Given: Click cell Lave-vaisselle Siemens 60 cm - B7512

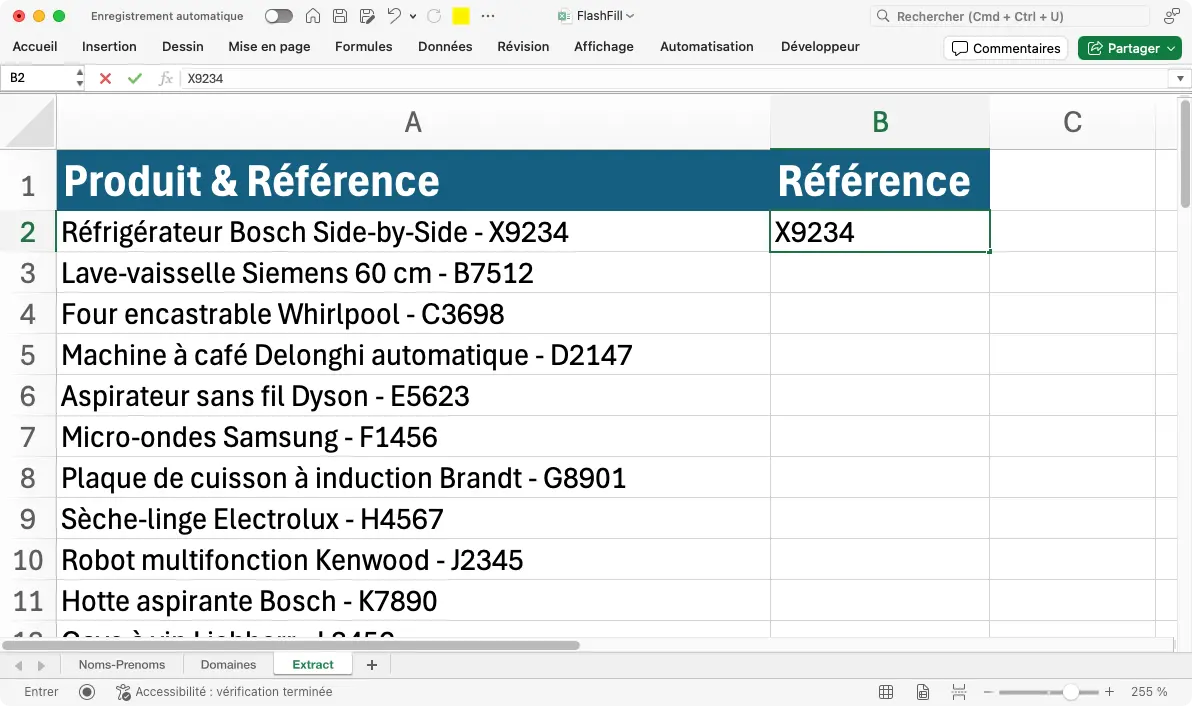Looking at the screenshot, I should 413,273.
